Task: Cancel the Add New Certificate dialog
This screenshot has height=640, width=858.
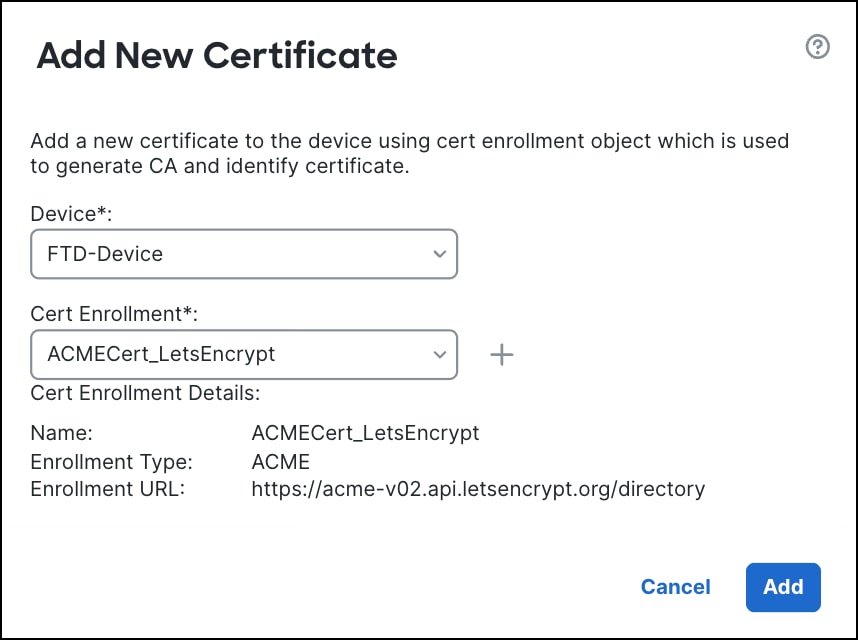Action: (x=676, y=587)
